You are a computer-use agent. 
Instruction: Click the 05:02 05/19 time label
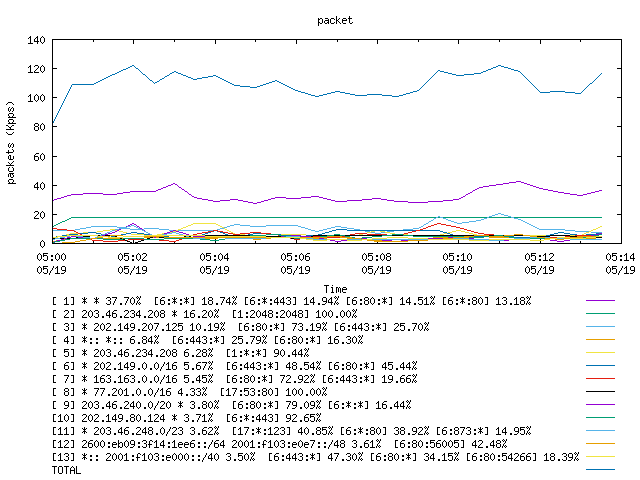(x=133, y=264)
